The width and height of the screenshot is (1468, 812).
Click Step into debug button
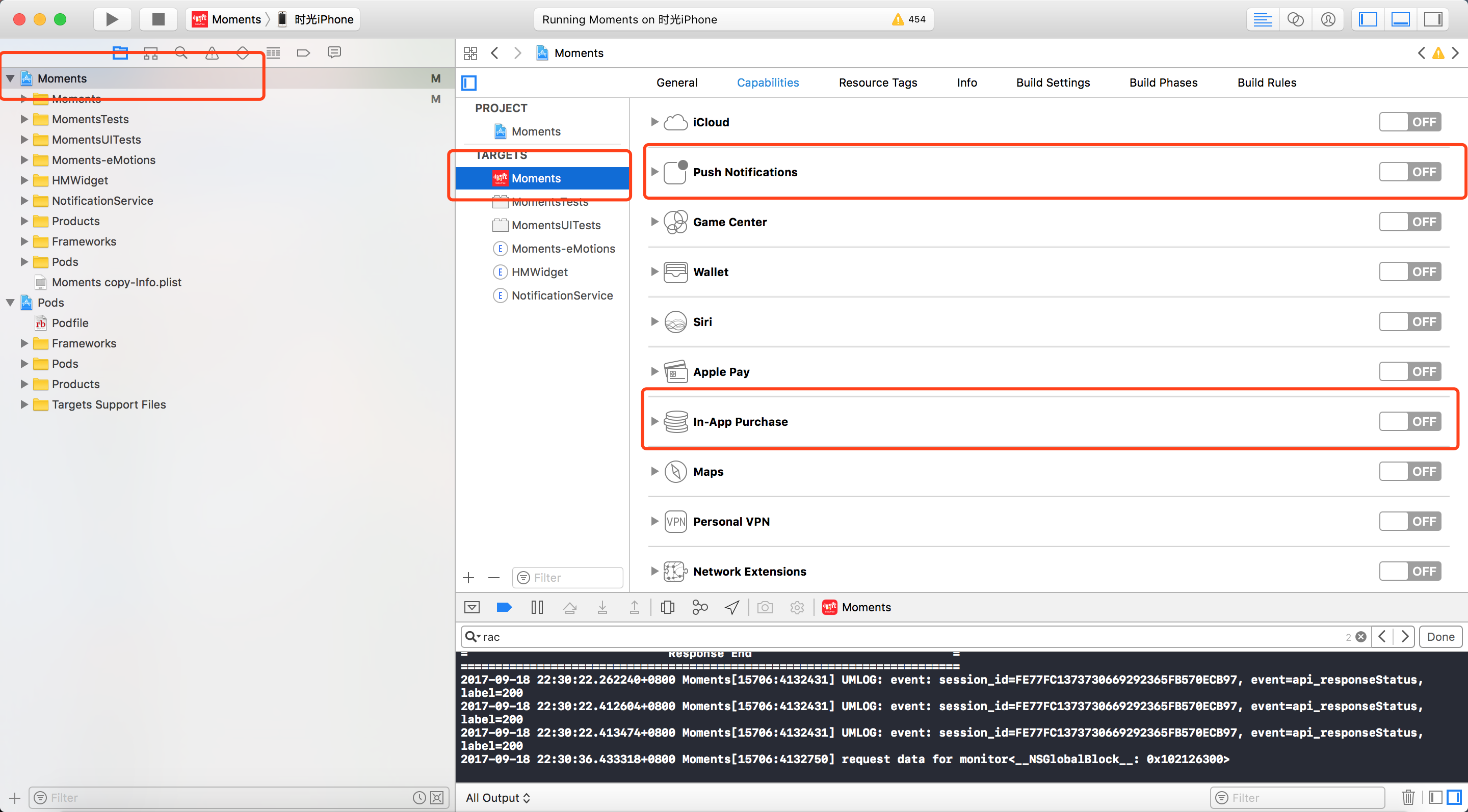602,607
